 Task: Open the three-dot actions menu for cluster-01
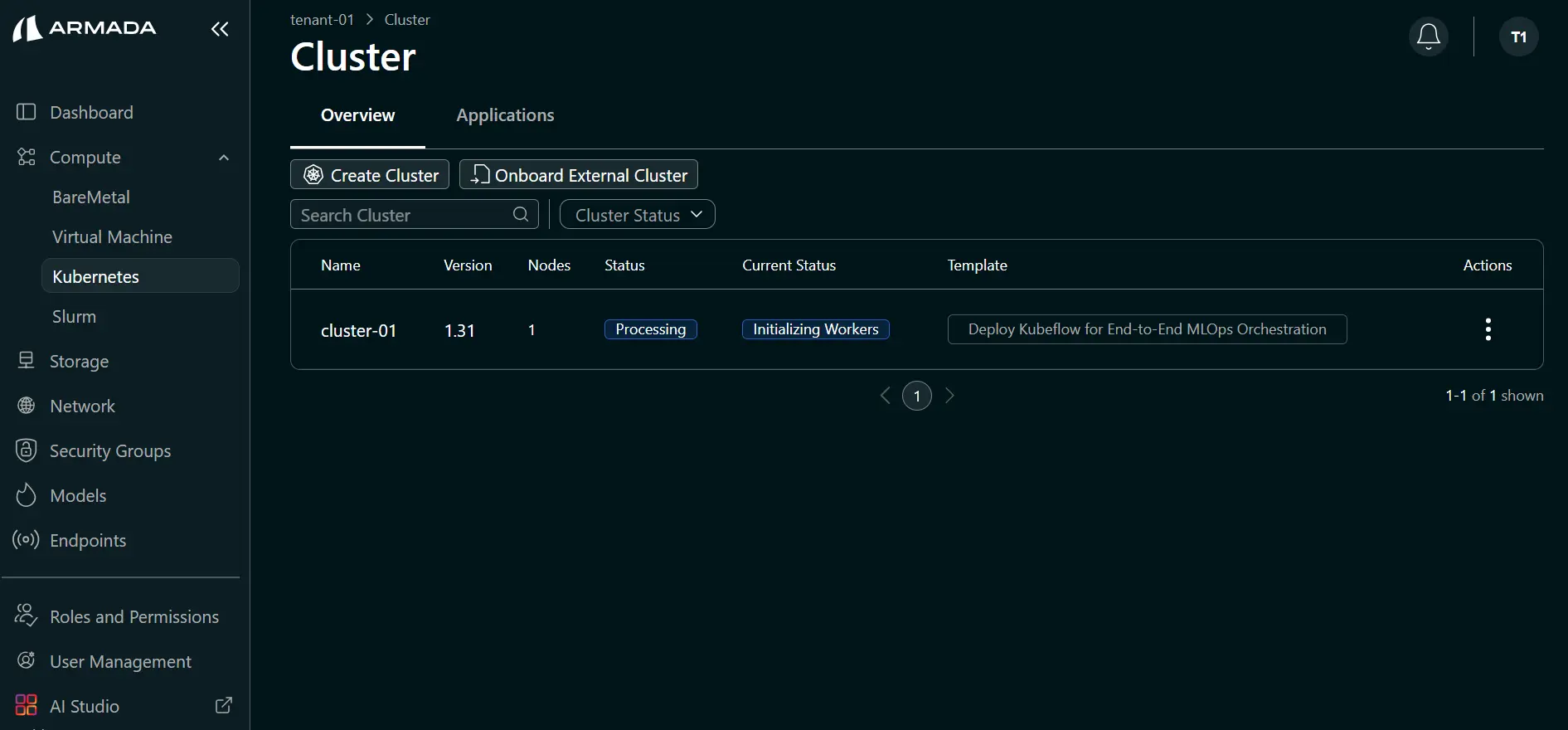coord(1488,329)
